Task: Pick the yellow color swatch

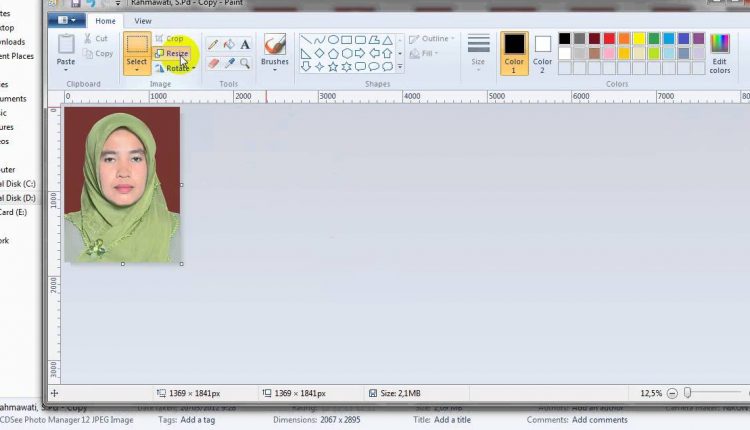Action: point(639,39)
